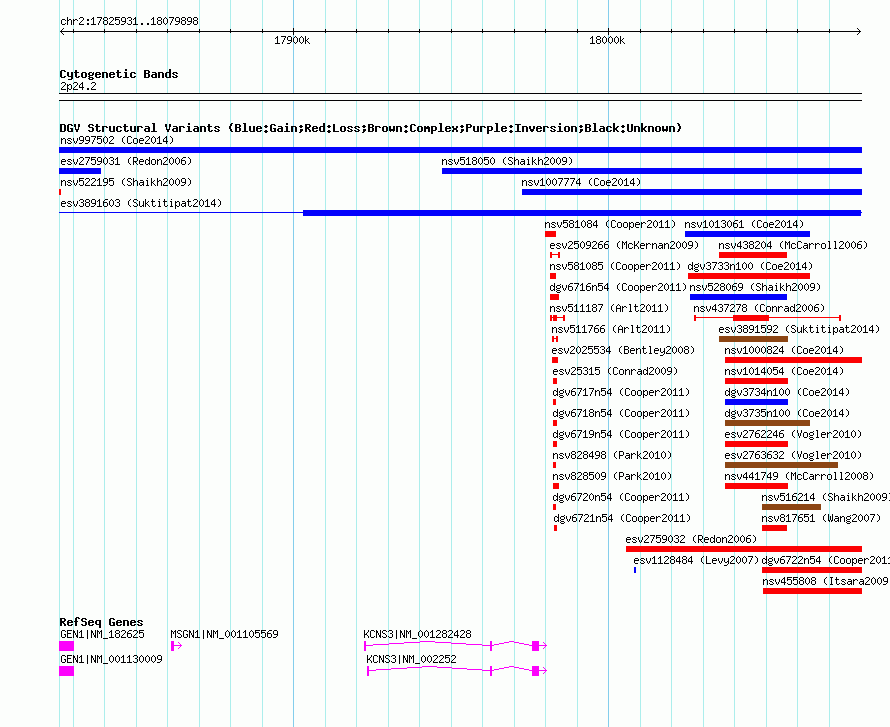Click the 17900k ruler position label
This screenshot has width=890, height=727.
pyautogui.click(x=292, y=40)
